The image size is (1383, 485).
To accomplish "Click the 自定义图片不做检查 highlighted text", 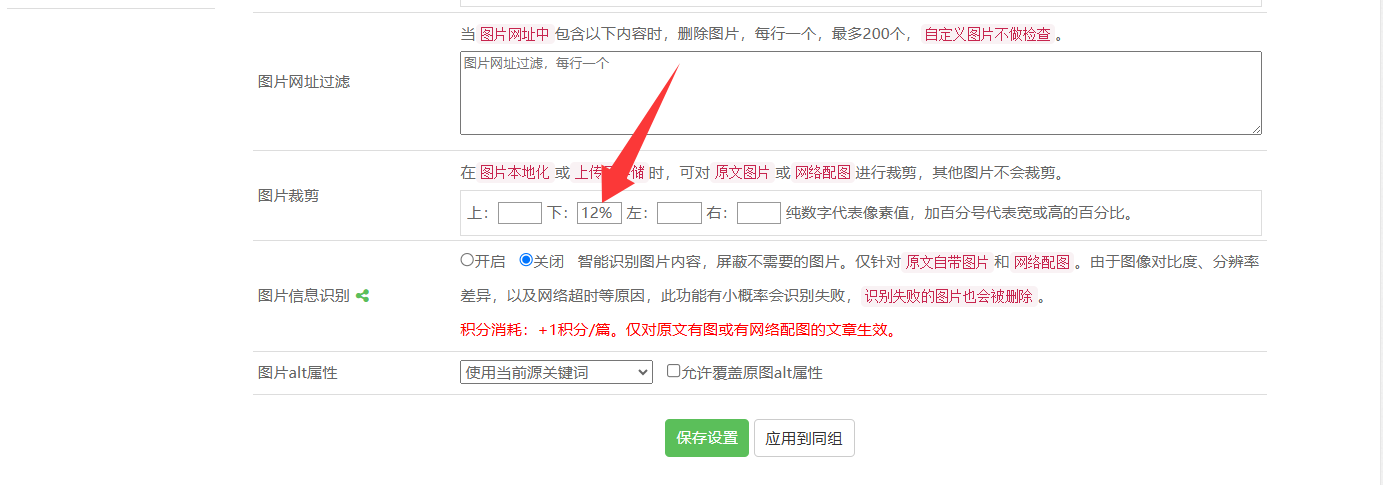I will click(x=987, y=34).
